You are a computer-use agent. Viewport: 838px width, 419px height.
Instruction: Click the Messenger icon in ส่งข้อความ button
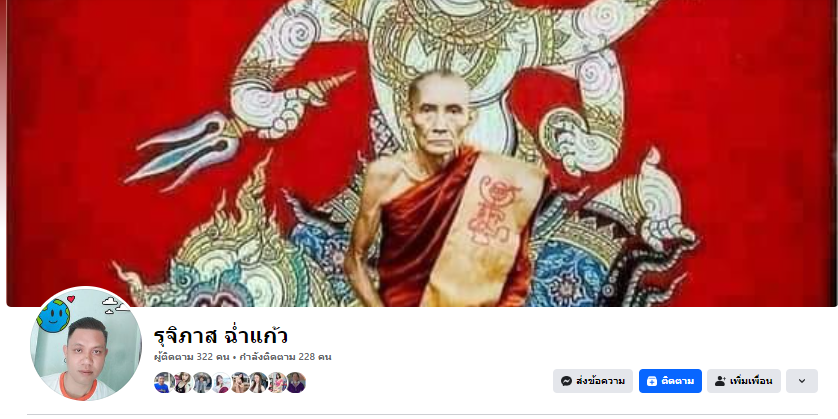[x=567, y=381]
